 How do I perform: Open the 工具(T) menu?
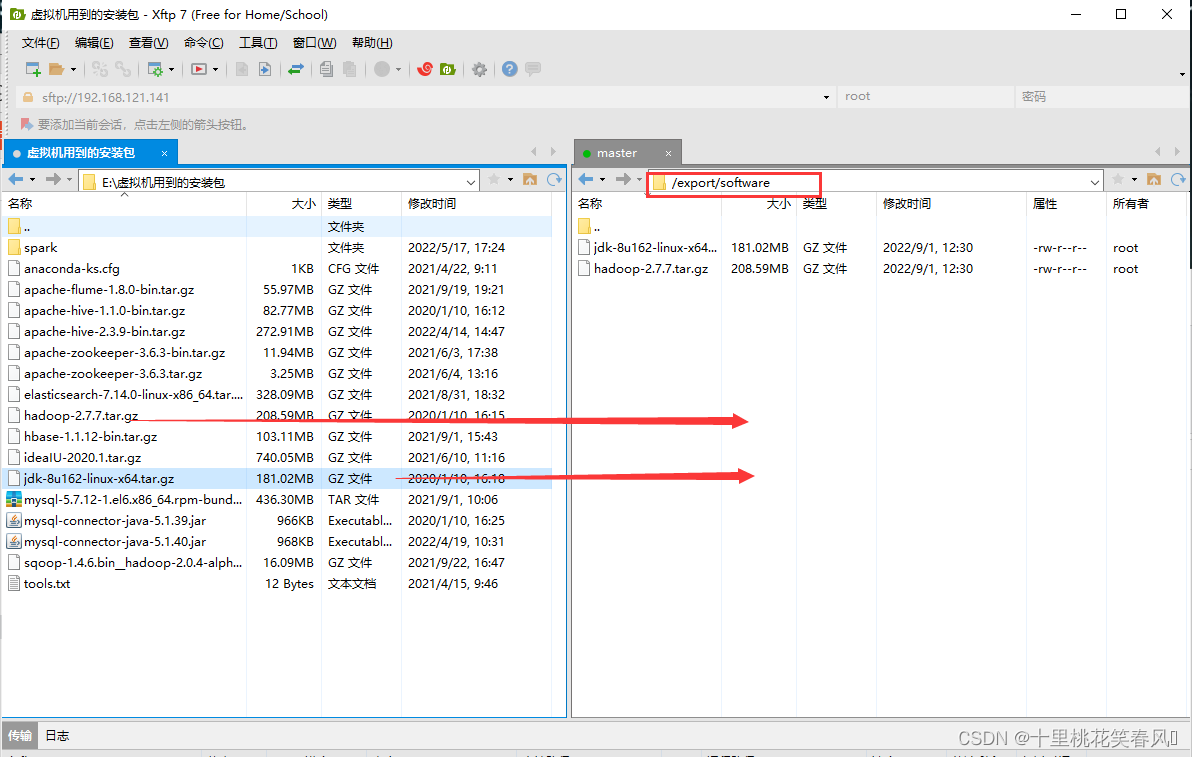pyautogui.click(x=258, y=43)
